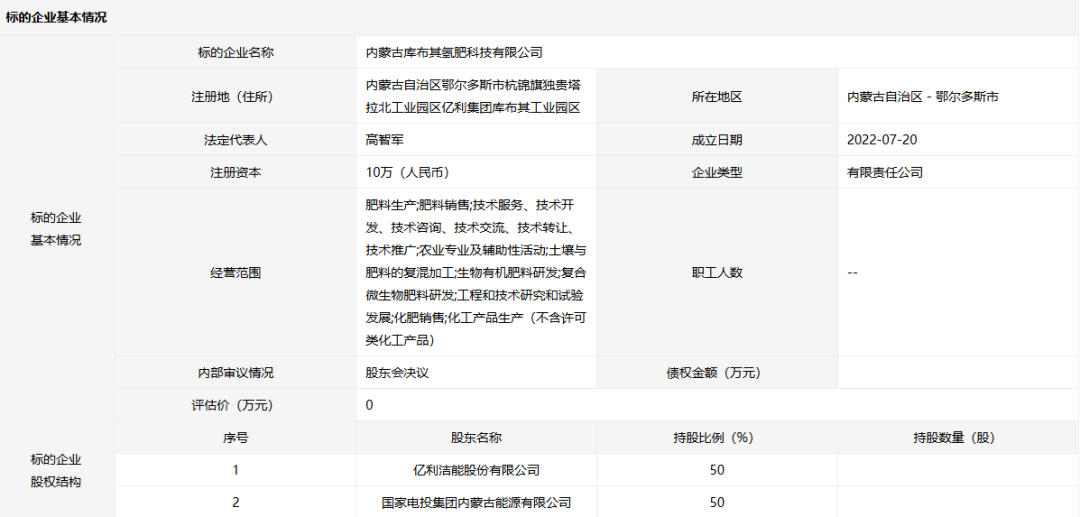Select the 企业类型 label
1080x517 pixels.
[x=717, y=173]
